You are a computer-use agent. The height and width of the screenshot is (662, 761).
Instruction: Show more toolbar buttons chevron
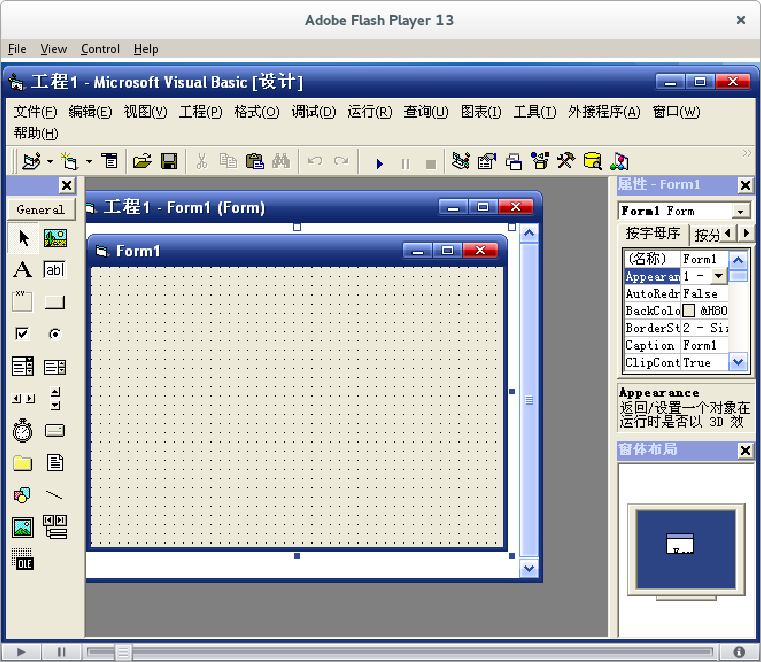(746, 153)
